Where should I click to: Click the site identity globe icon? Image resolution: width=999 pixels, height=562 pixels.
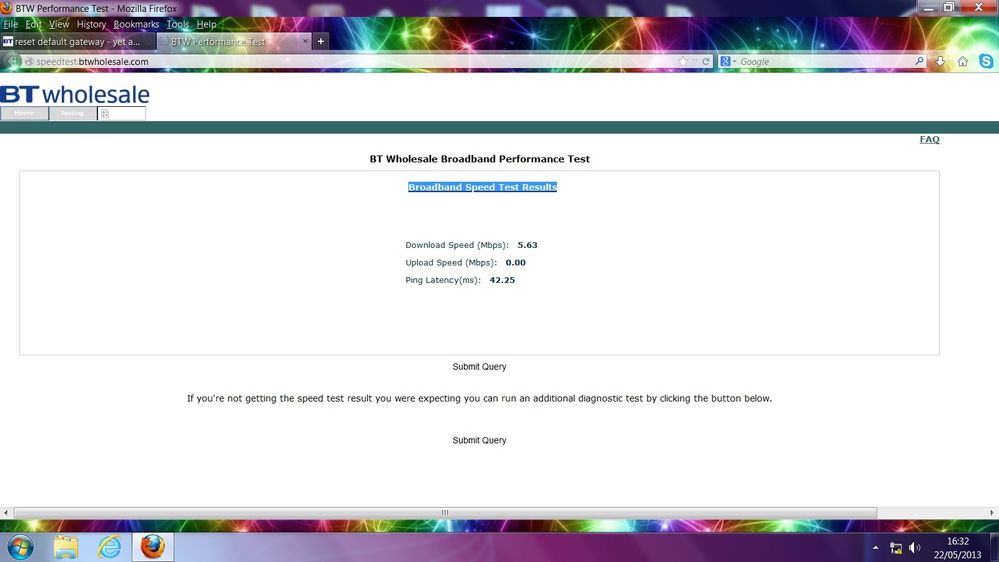[x=29, y=61]
